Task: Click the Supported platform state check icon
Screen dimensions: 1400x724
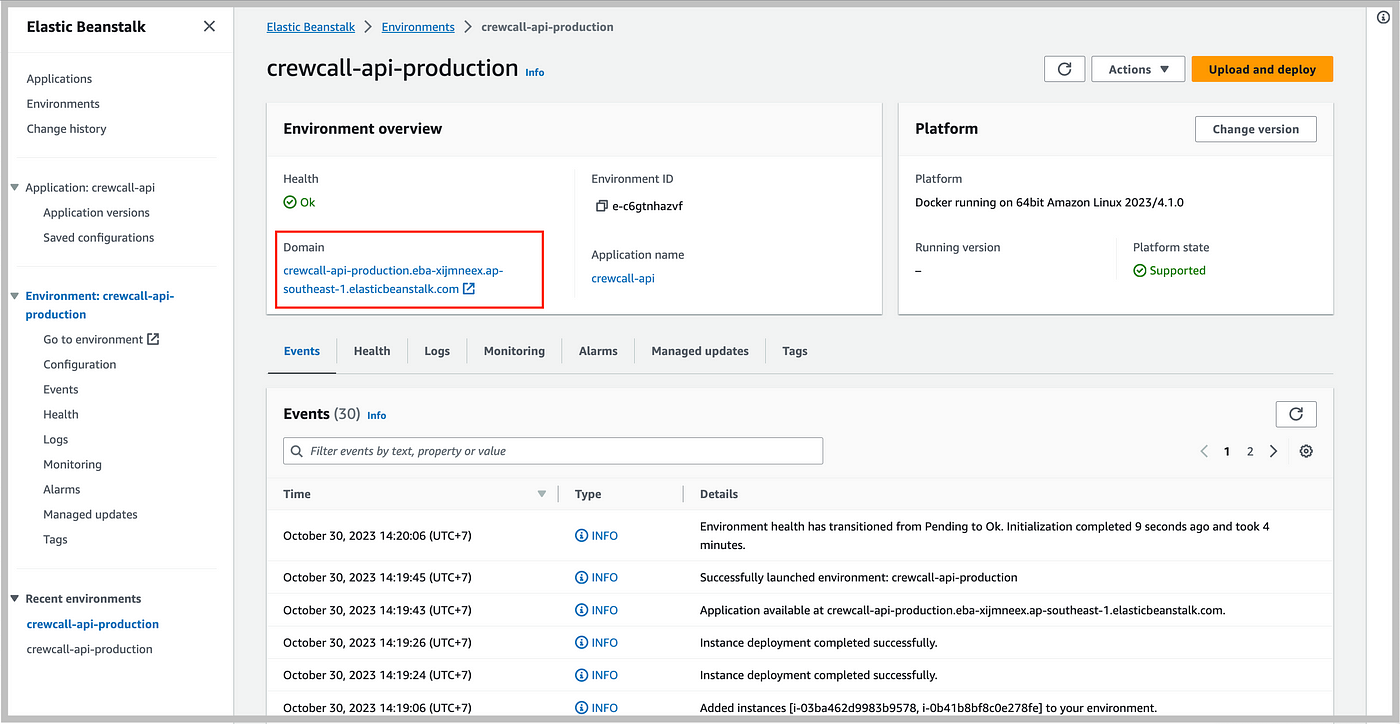Action: pos(1140,271)
